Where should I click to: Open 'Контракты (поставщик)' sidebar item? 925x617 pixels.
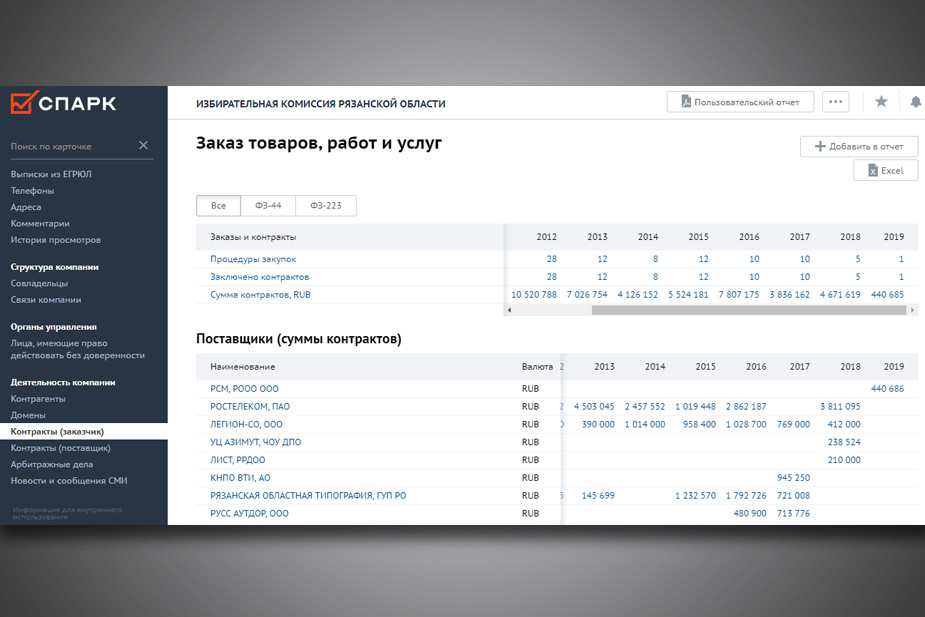pos(60,448)
